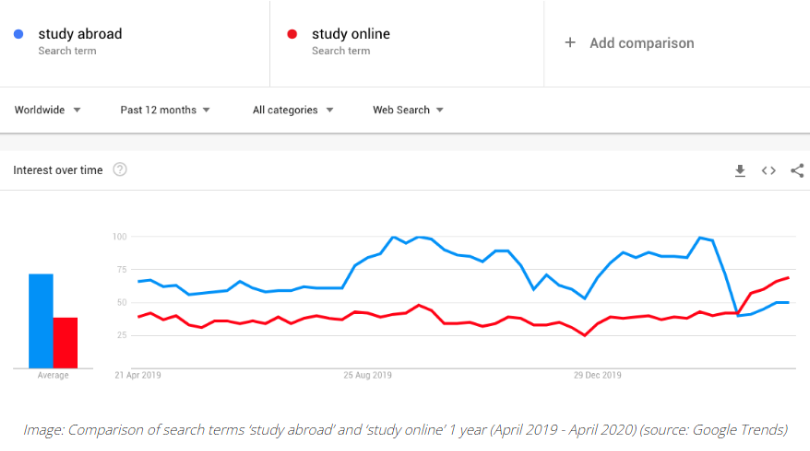Click the 25 Aug 2019 date marker
This screenshot has height=451, width=810.
pos(369,376)
